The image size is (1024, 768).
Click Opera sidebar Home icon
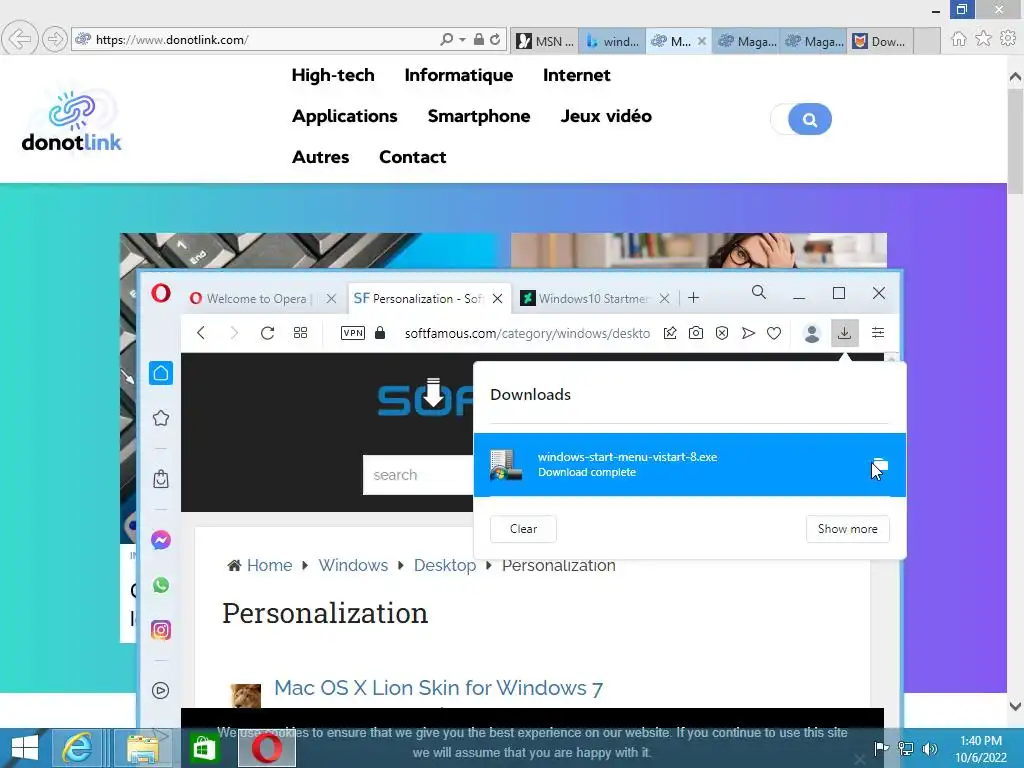coord(161,373)
